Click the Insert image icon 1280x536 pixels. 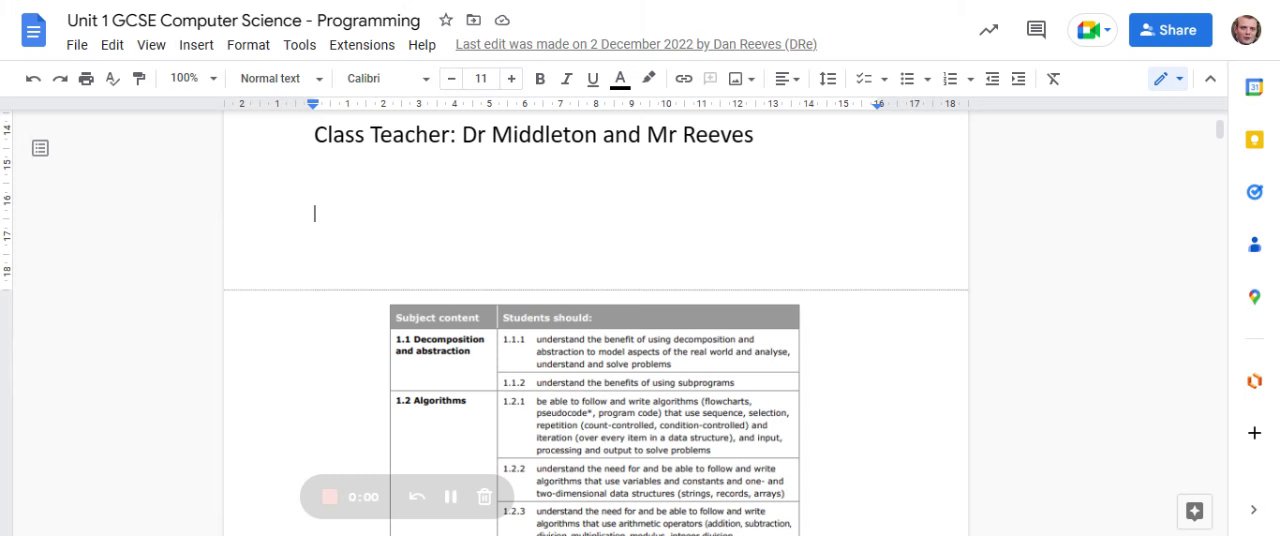(x=736, y=78)
